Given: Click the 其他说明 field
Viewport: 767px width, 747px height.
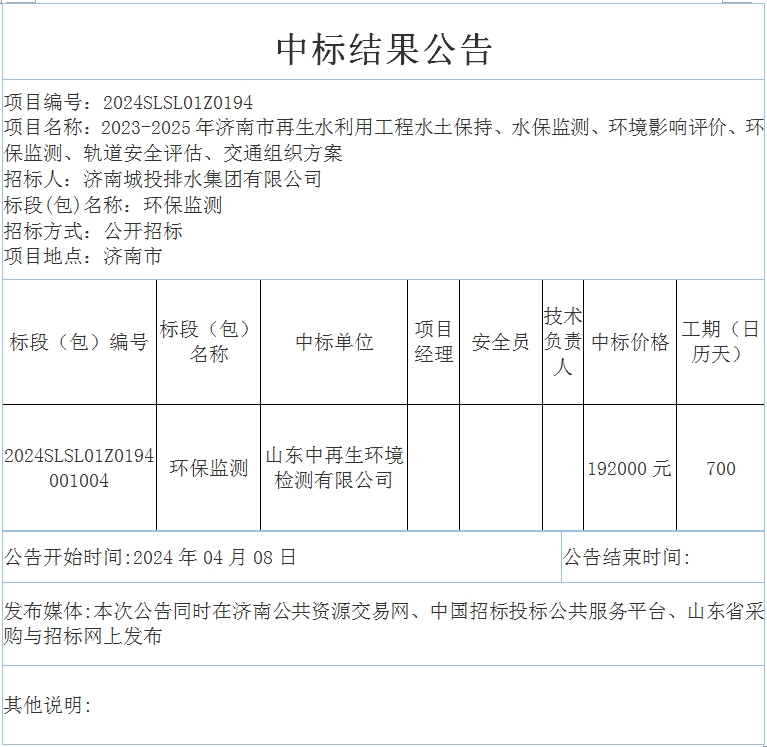Looking at the screenshot, I should (x=48, y=705).
